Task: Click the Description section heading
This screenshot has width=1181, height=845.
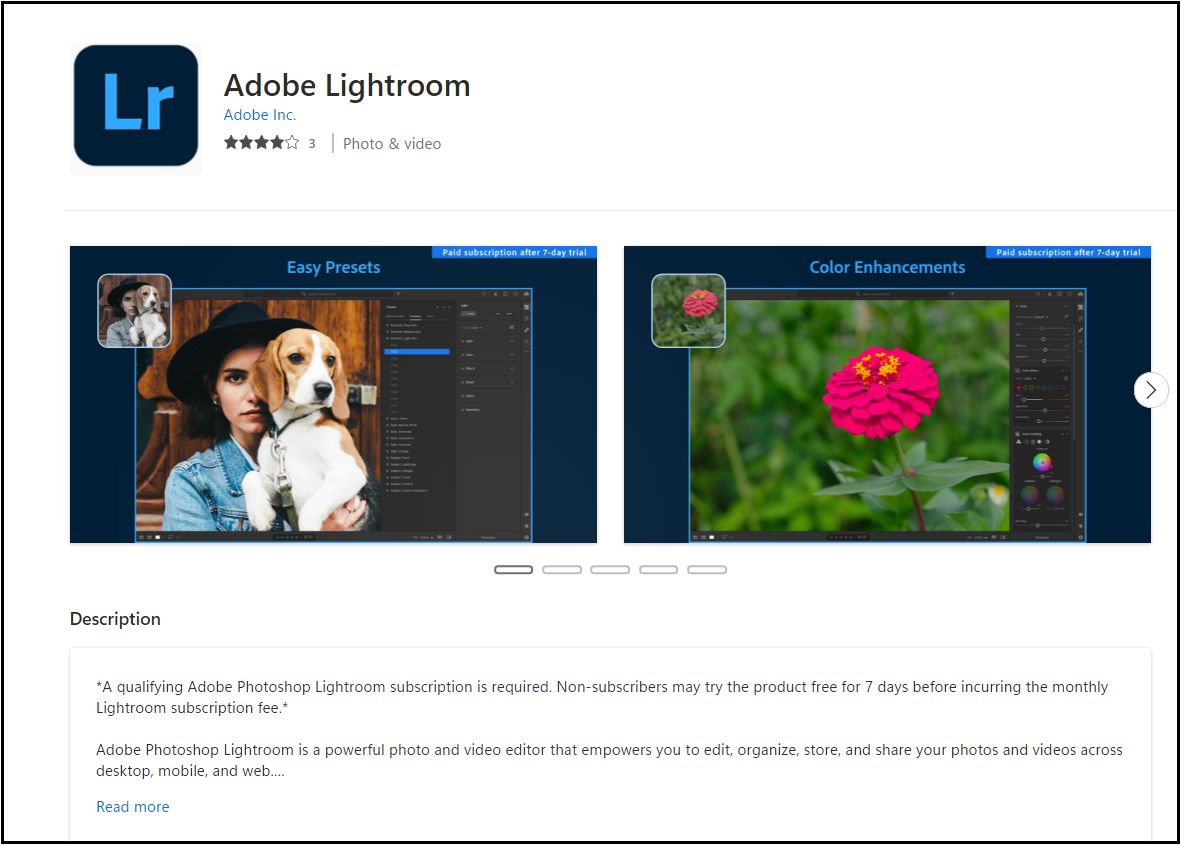Action: (115, 619)
